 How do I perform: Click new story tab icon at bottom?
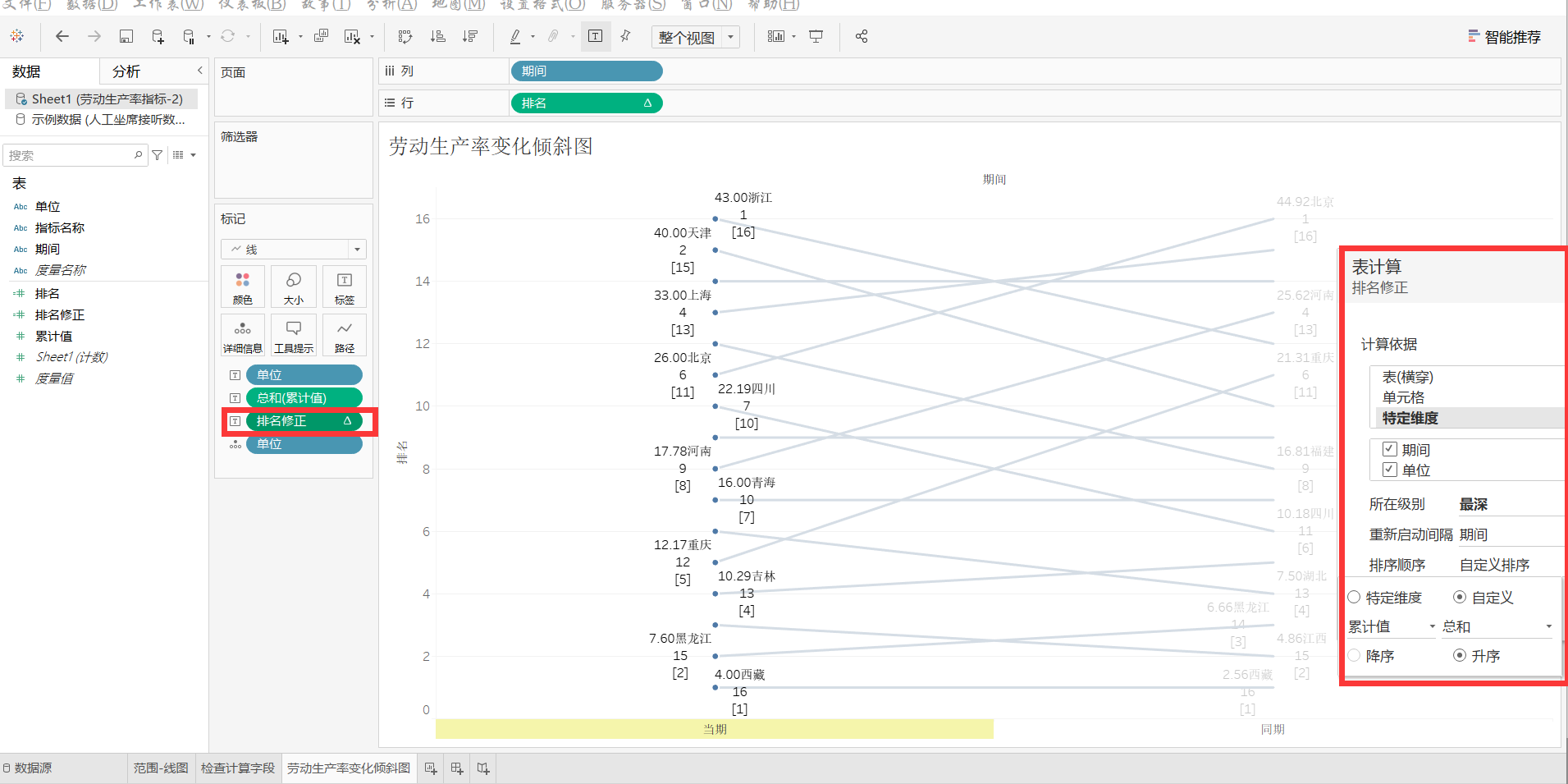[x=483, y=768]
